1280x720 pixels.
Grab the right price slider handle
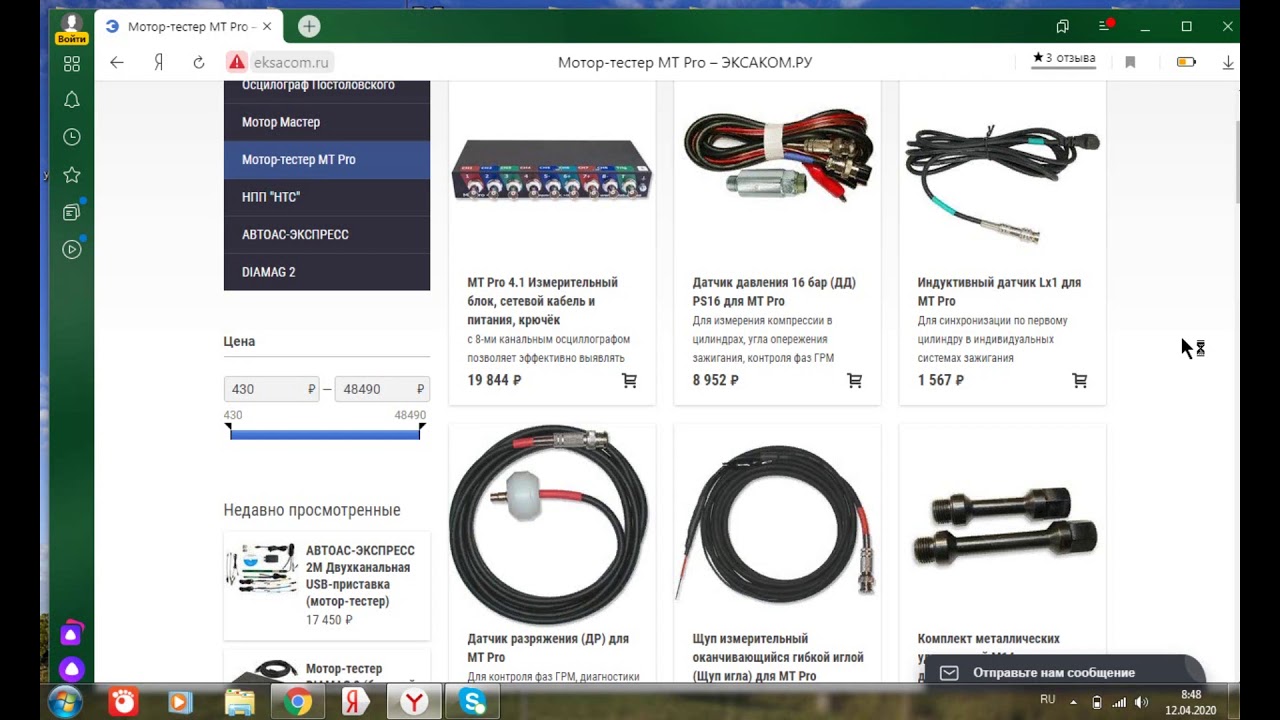(x=422, y=429)
